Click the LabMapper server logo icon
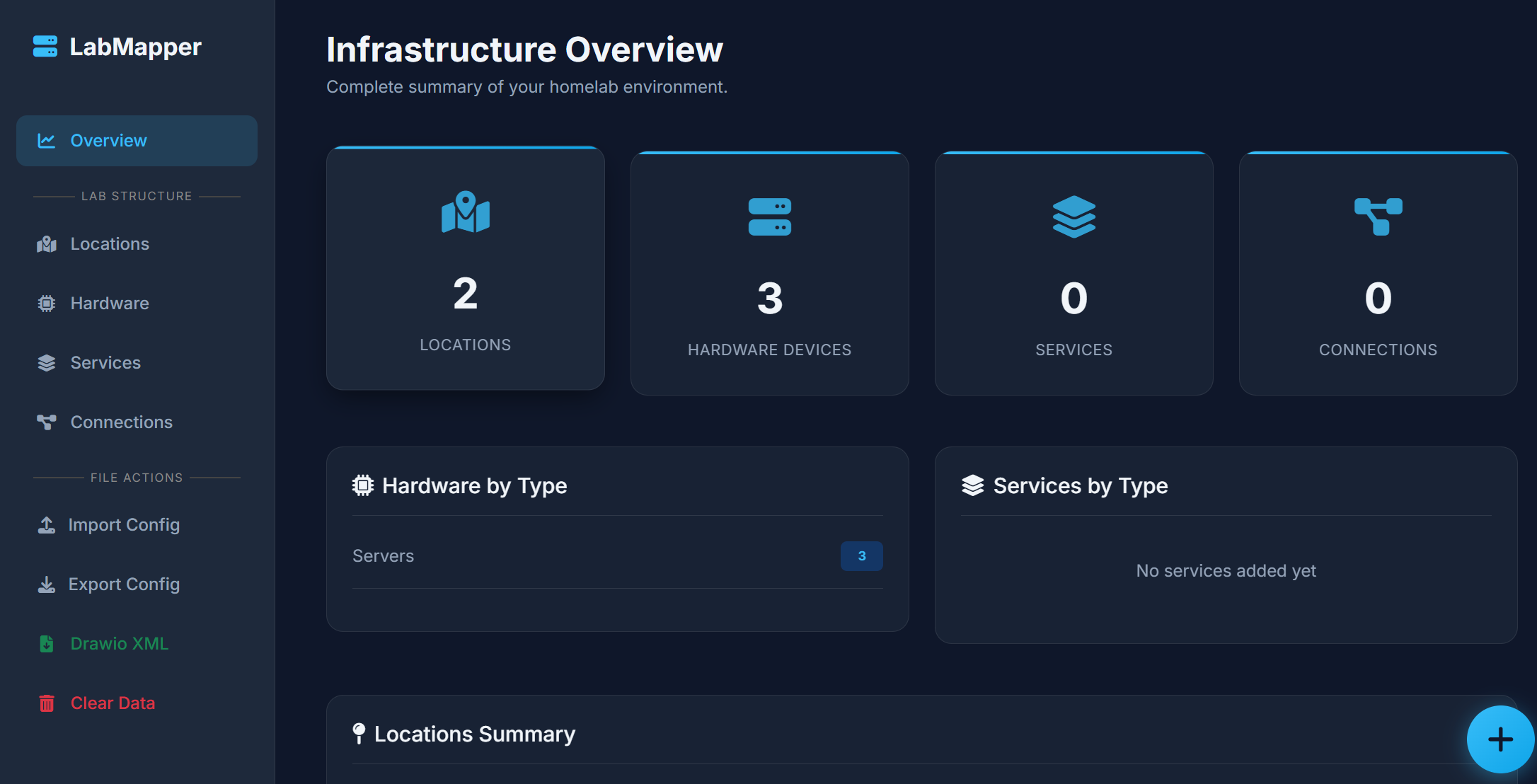Viewport: 1537px width, 784px height. tap(45, 47)
